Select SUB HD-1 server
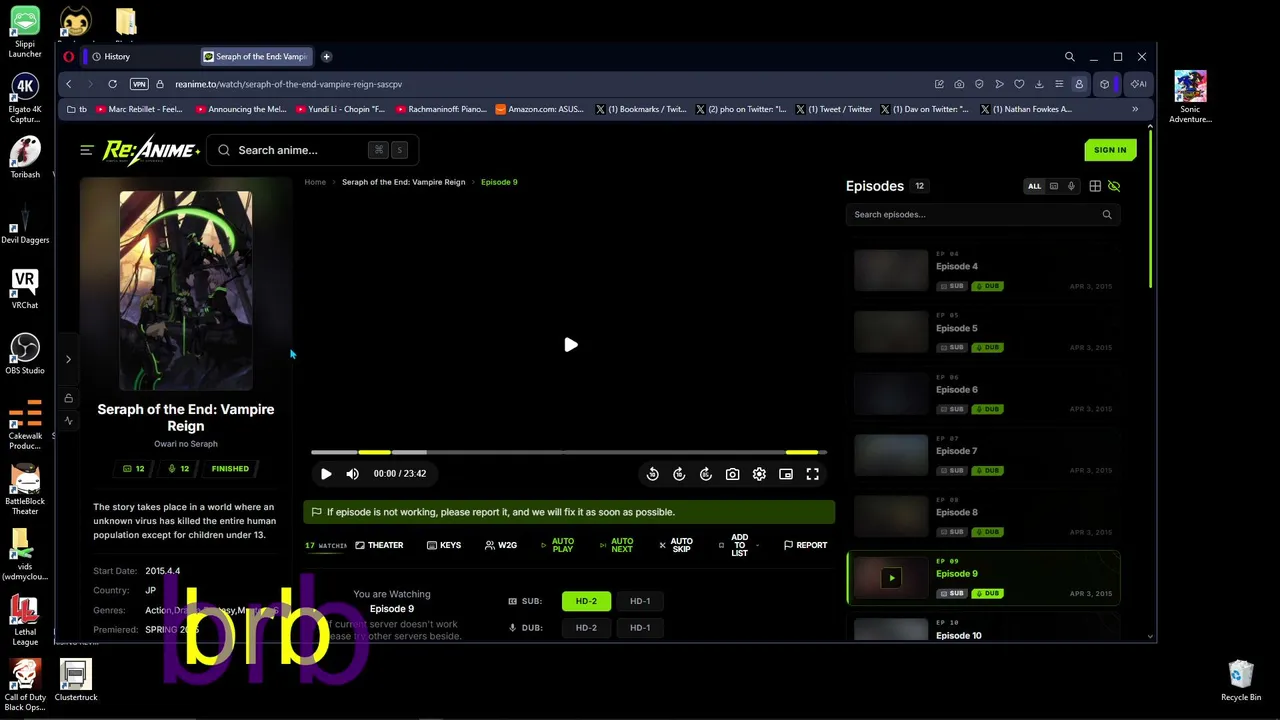Image resolution: width=1280 pixels, height=720 pixels. pyautogui.click(x=640, y=601)
